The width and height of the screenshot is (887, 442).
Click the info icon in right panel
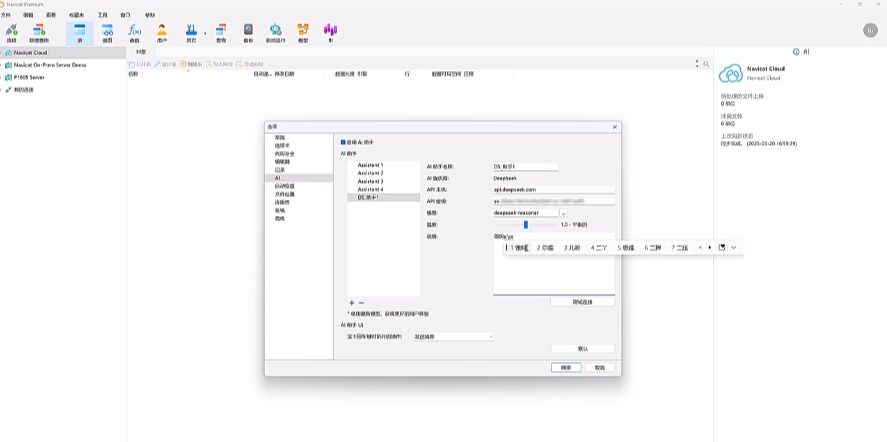click(x=796, y=52)
